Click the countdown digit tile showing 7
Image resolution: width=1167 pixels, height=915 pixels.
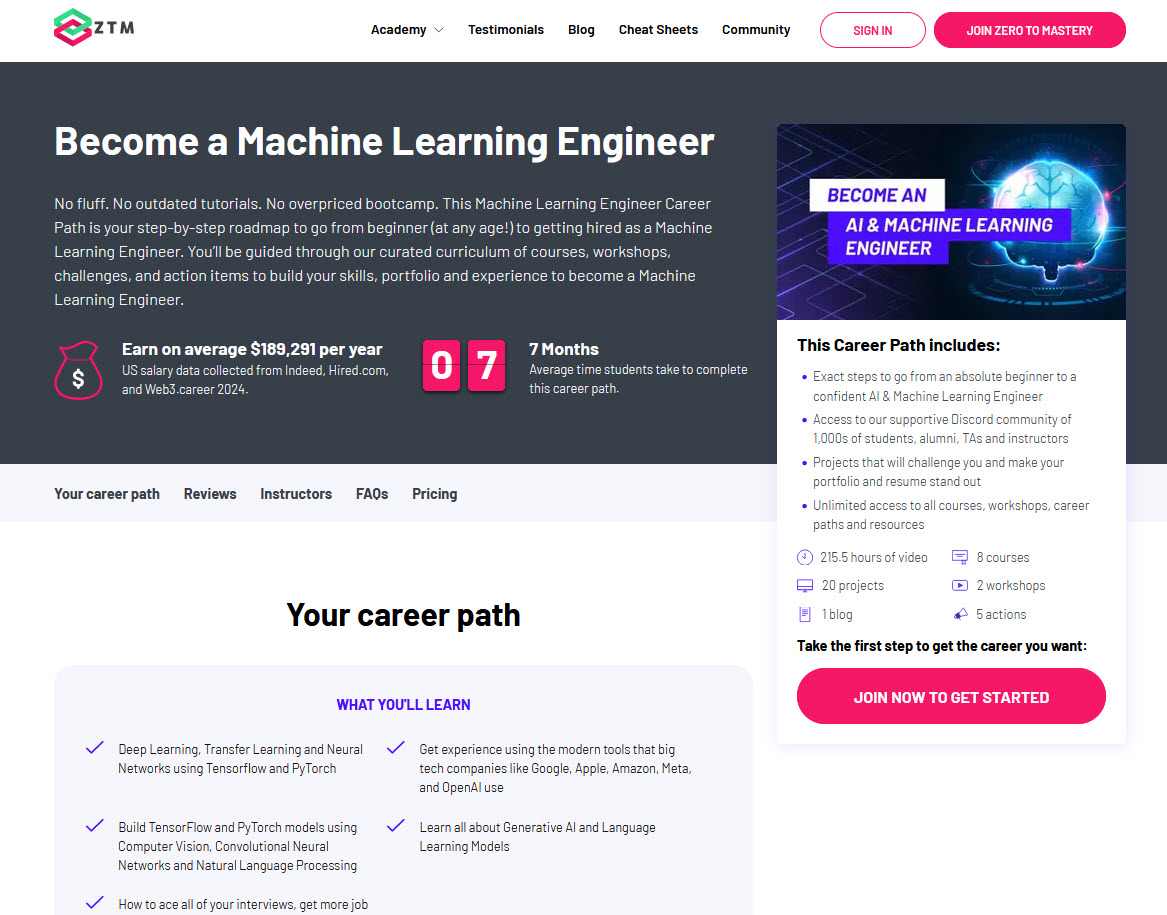[487, 366]
